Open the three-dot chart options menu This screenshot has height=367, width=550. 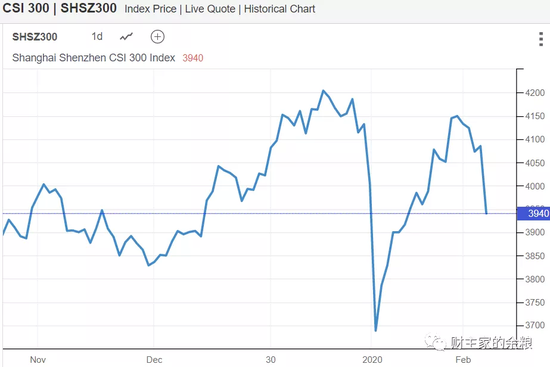pos(541,39)
